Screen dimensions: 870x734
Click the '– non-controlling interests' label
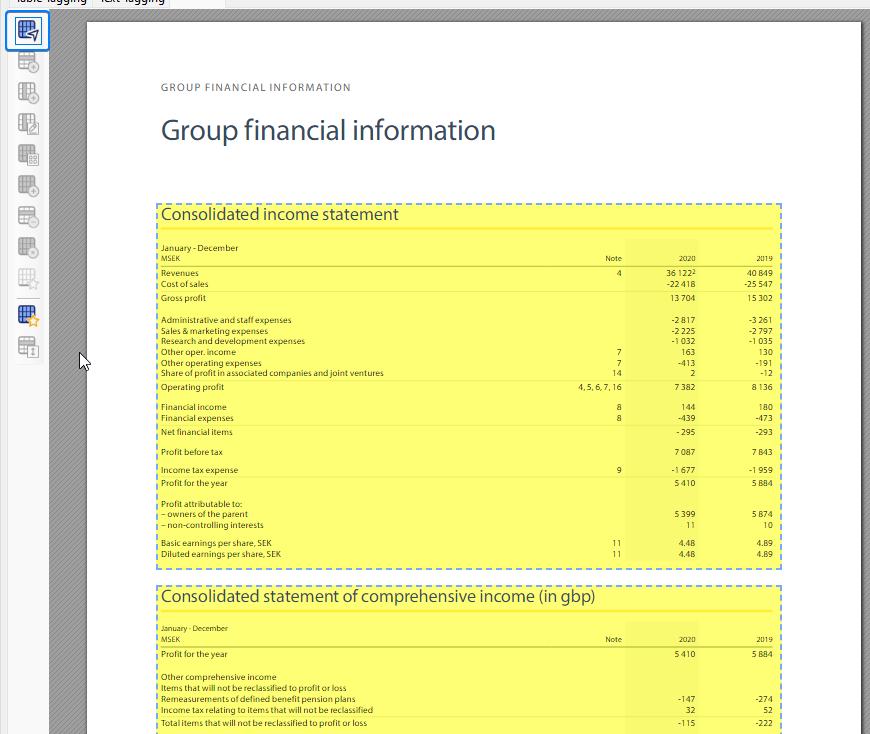point(212,525)
